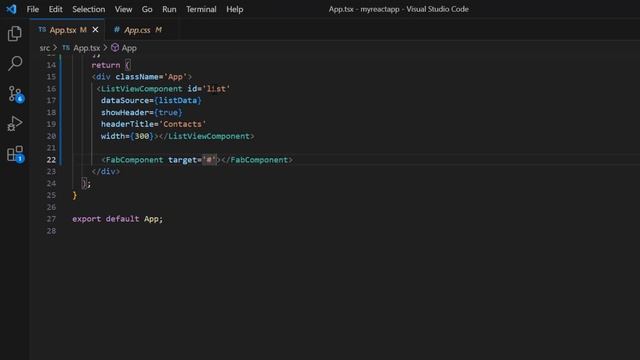
Task: Open the Search view icon
Action: [x=15, y=63]
